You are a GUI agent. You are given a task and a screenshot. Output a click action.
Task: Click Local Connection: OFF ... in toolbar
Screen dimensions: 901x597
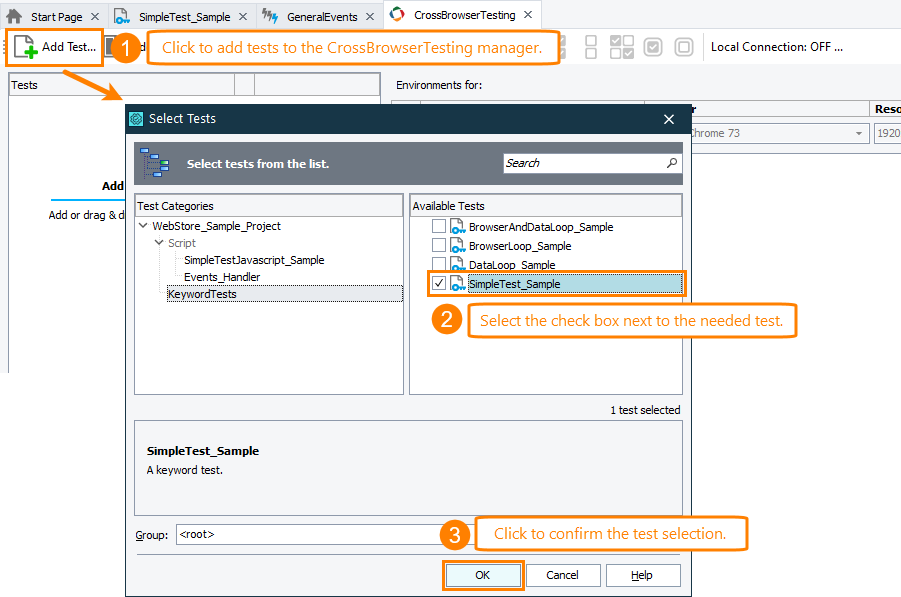pos(776,47)
